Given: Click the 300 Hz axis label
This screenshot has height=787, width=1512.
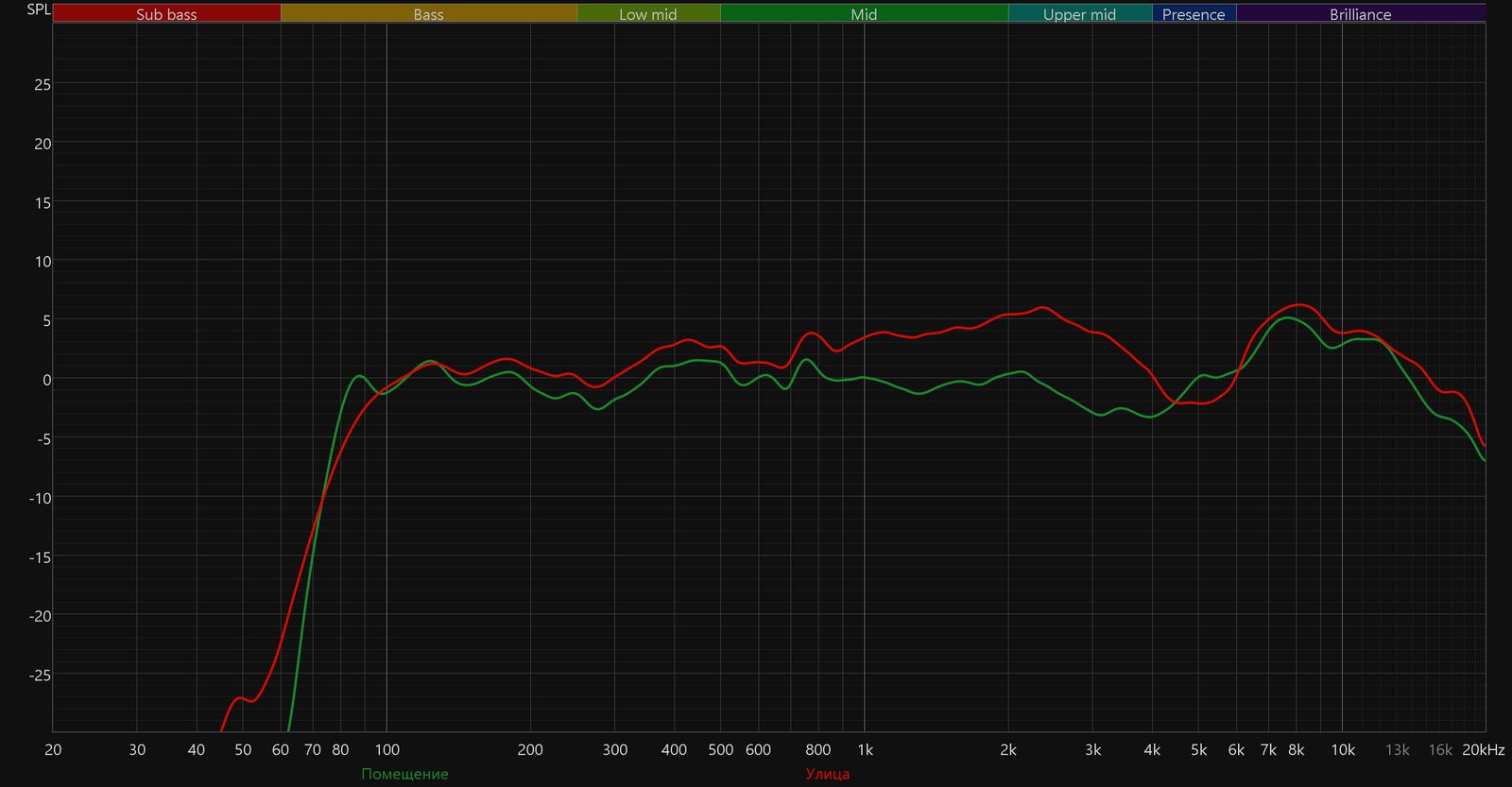Looking at the screenshot, I should click(615, 749).
